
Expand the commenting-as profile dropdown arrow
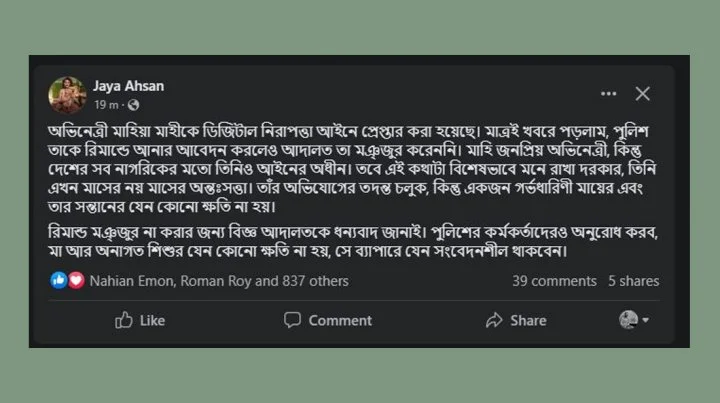tap(646, 320)
